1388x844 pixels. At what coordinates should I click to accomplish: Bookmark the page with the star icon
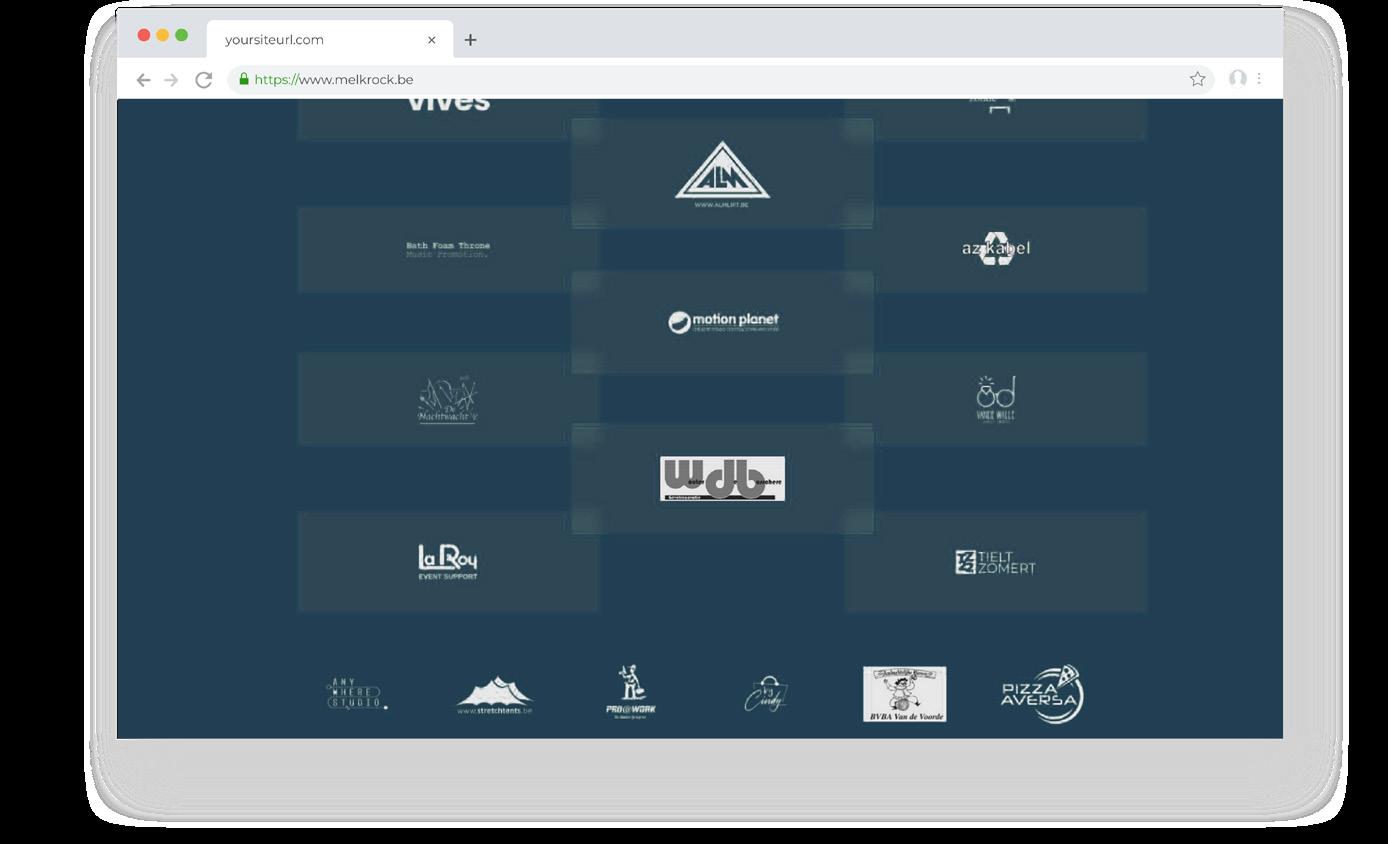click(1197, 79)
